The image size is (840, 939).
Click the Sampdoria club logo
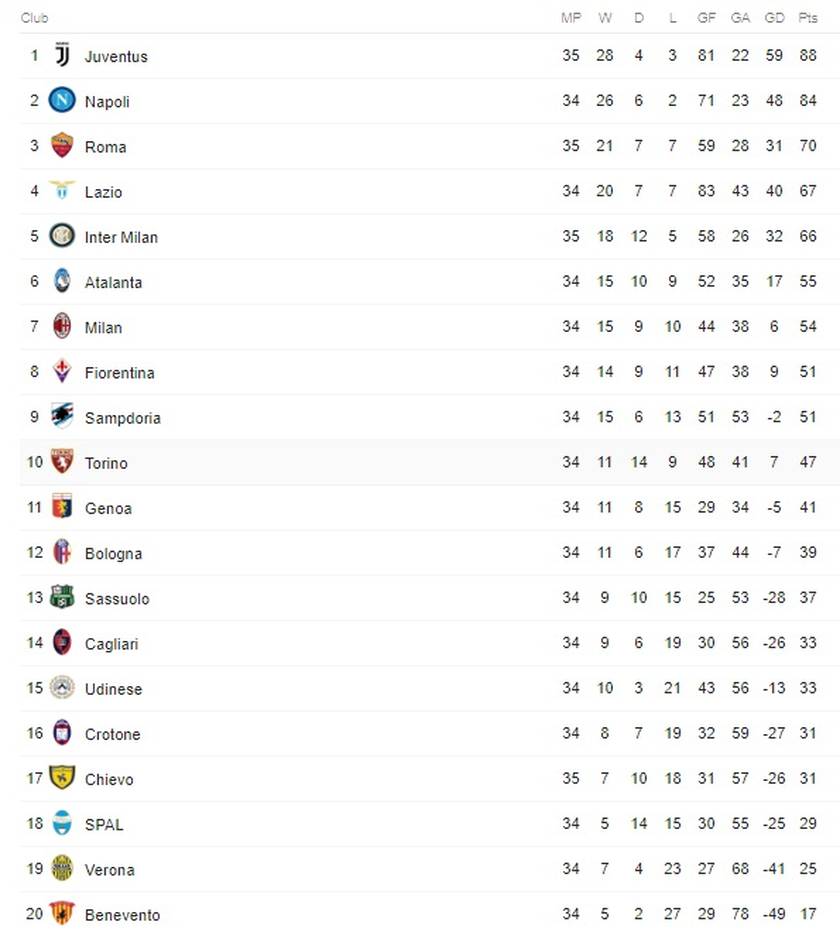(62, 416)
